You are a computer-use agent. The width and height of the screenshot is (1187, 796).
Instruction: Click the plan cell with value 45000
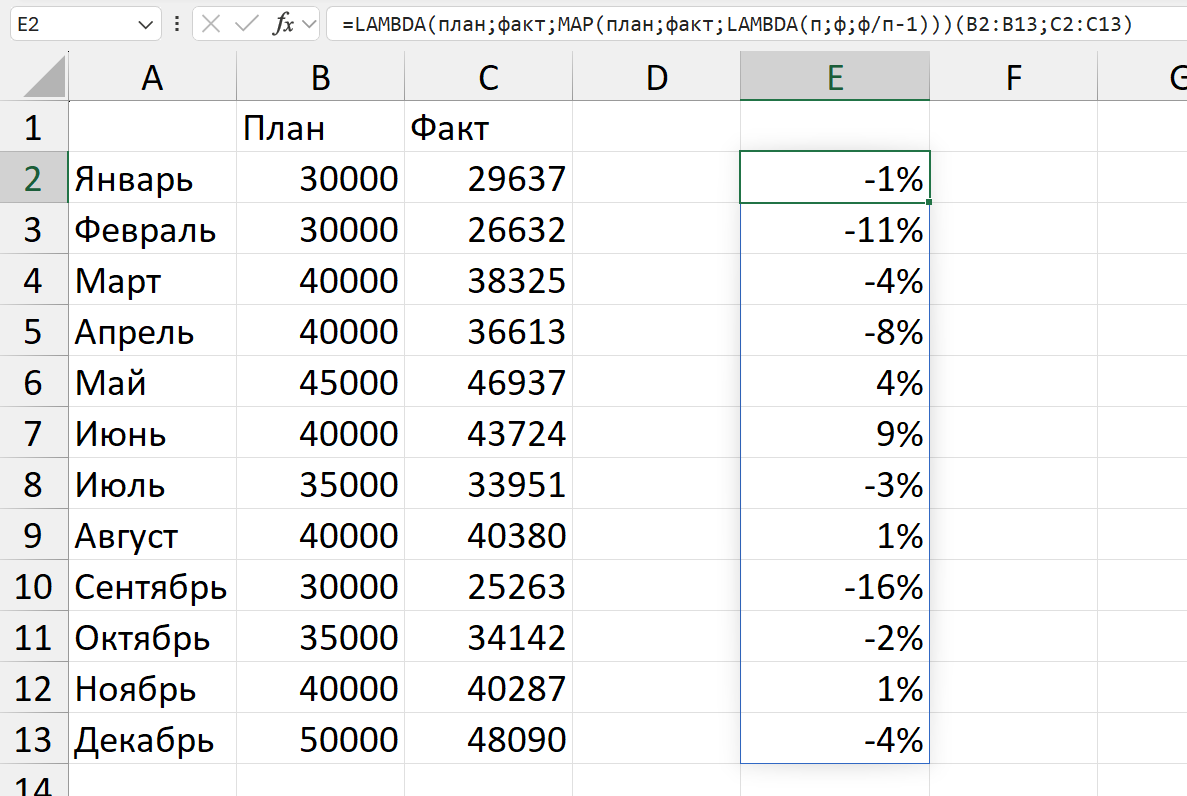click(320, 382)
